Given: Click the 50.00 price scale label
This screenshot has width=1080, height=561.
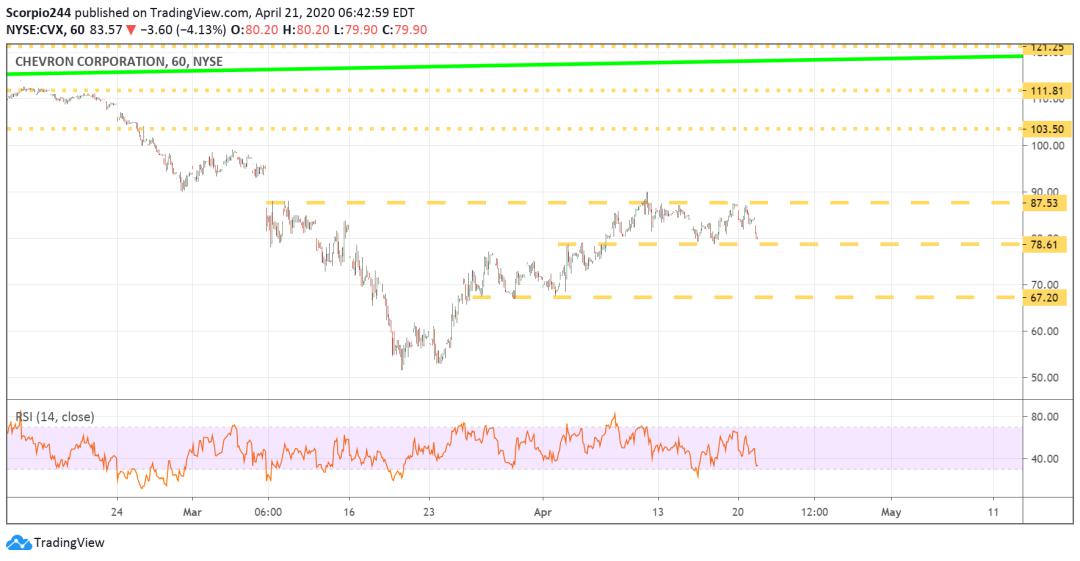Looking at the screenshot, I should pyautogui.click(x=1045, y=378).
